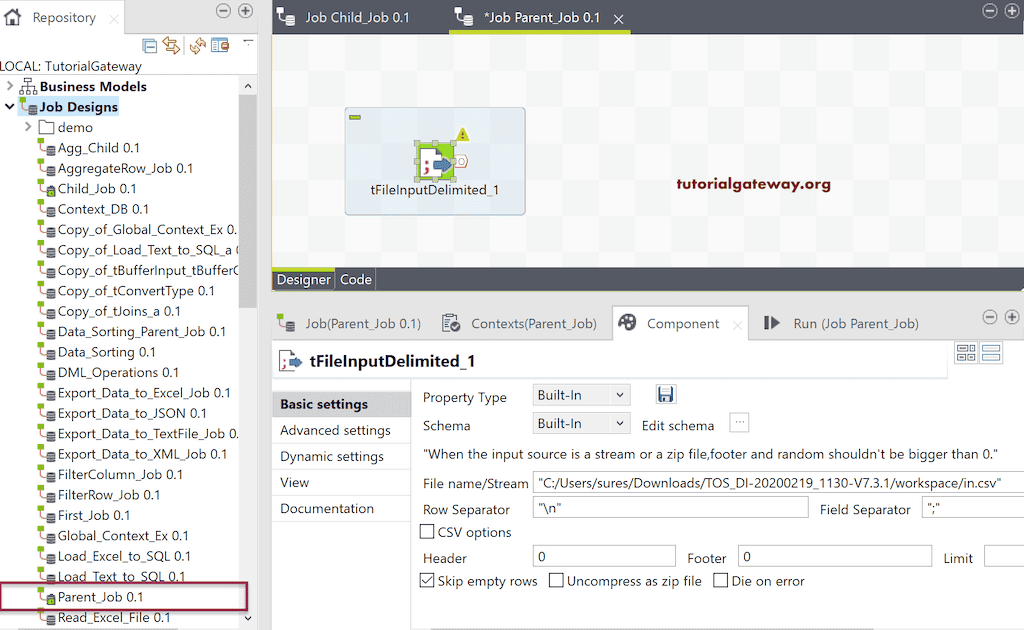Image resolution: width=1024 pixels, height=630 pixels.
Task: Click the home icon beside the Repository label
Action: click(11, 16)
